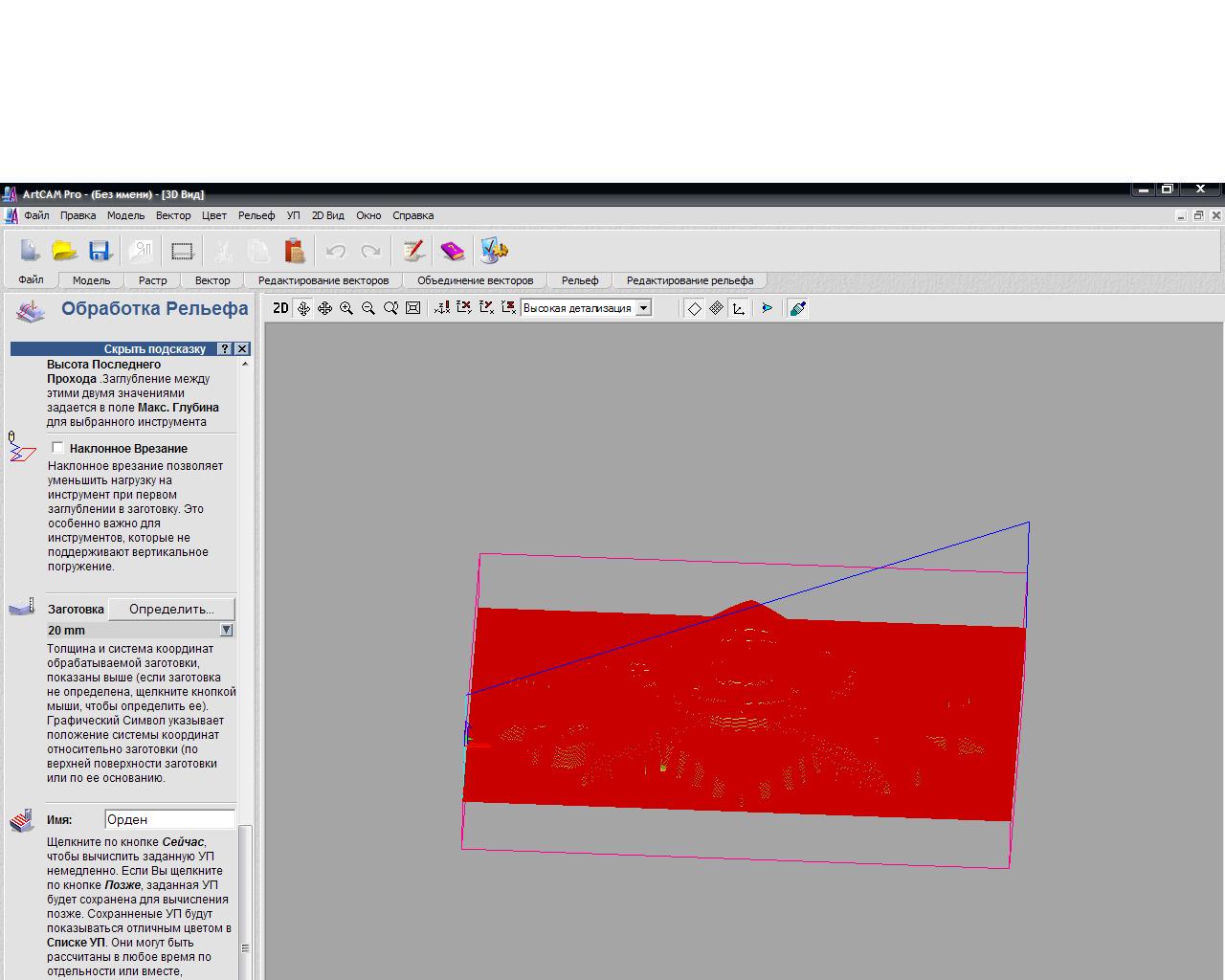1225x980 pixels.
Task: Click the Zoom In magnifier icon
Action: click(346, 308)
